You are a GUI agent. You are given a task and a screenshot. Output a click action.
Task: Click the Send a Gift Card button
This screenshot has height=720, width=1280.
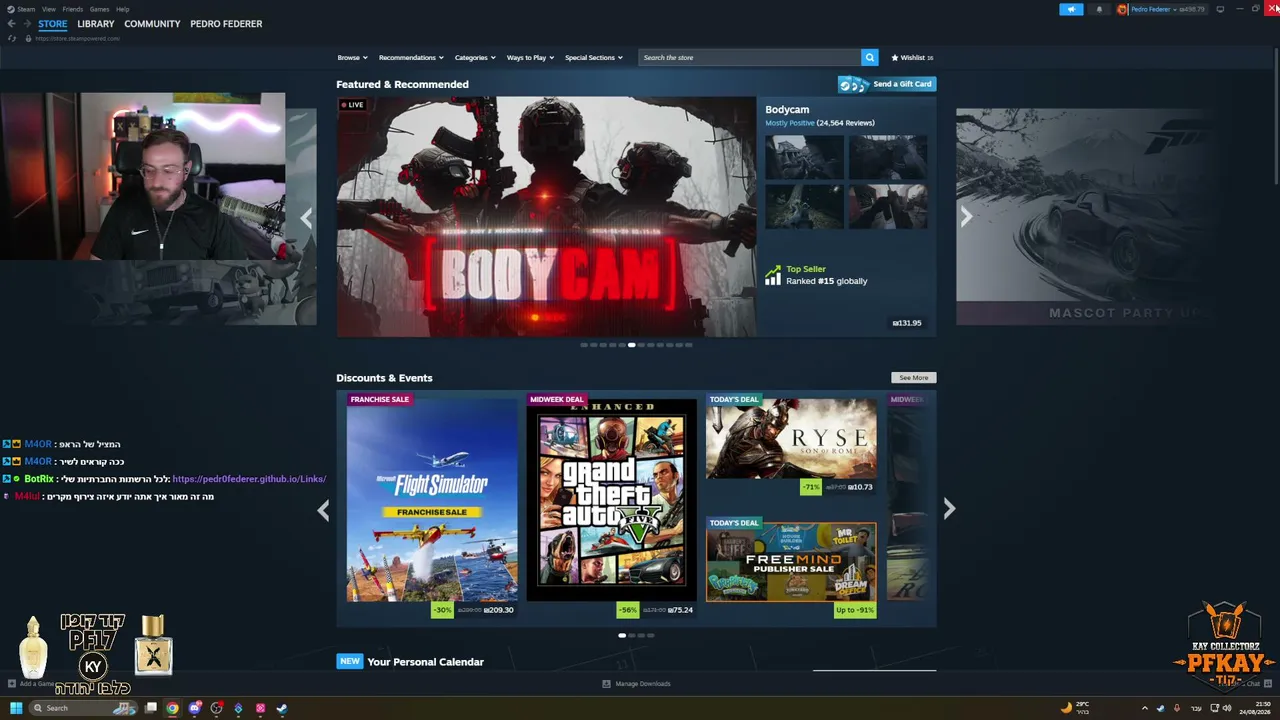887,84
